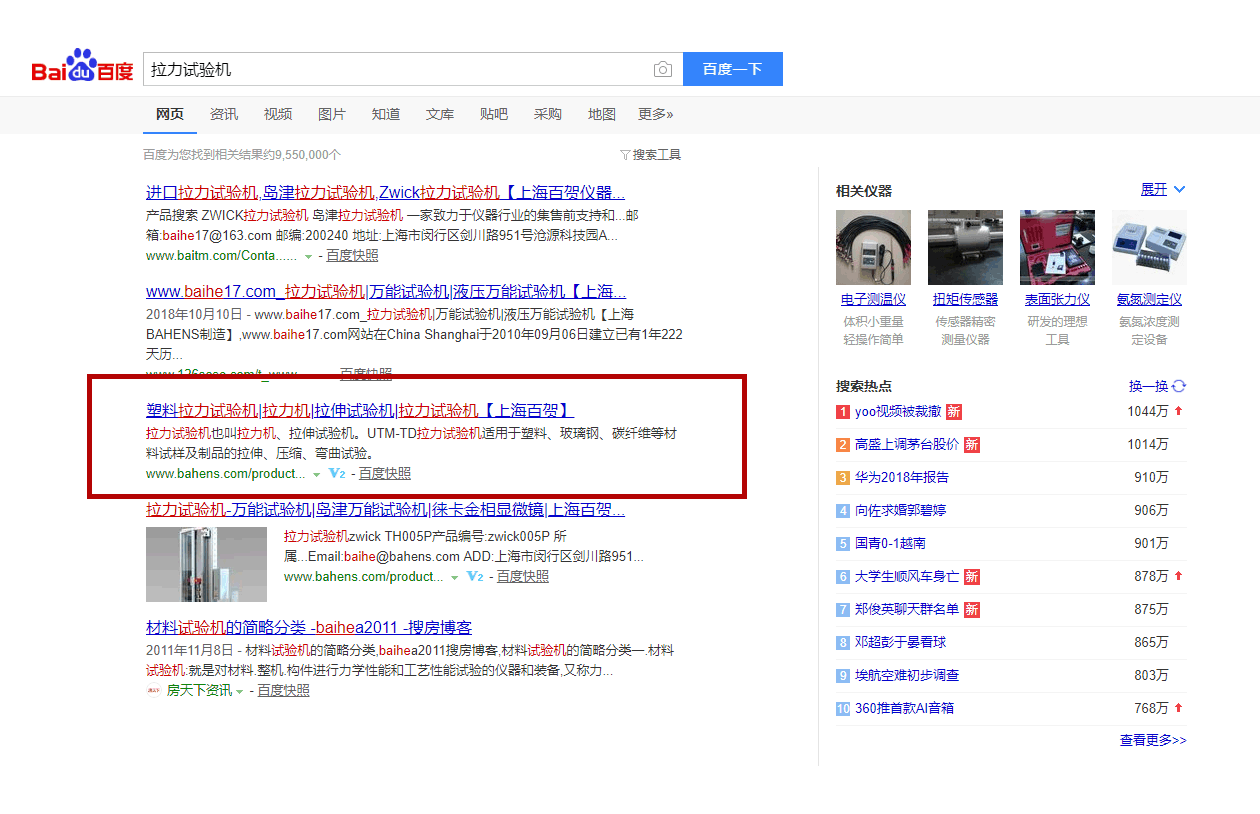Open 搜索工具 filter options

pos(651,154)
